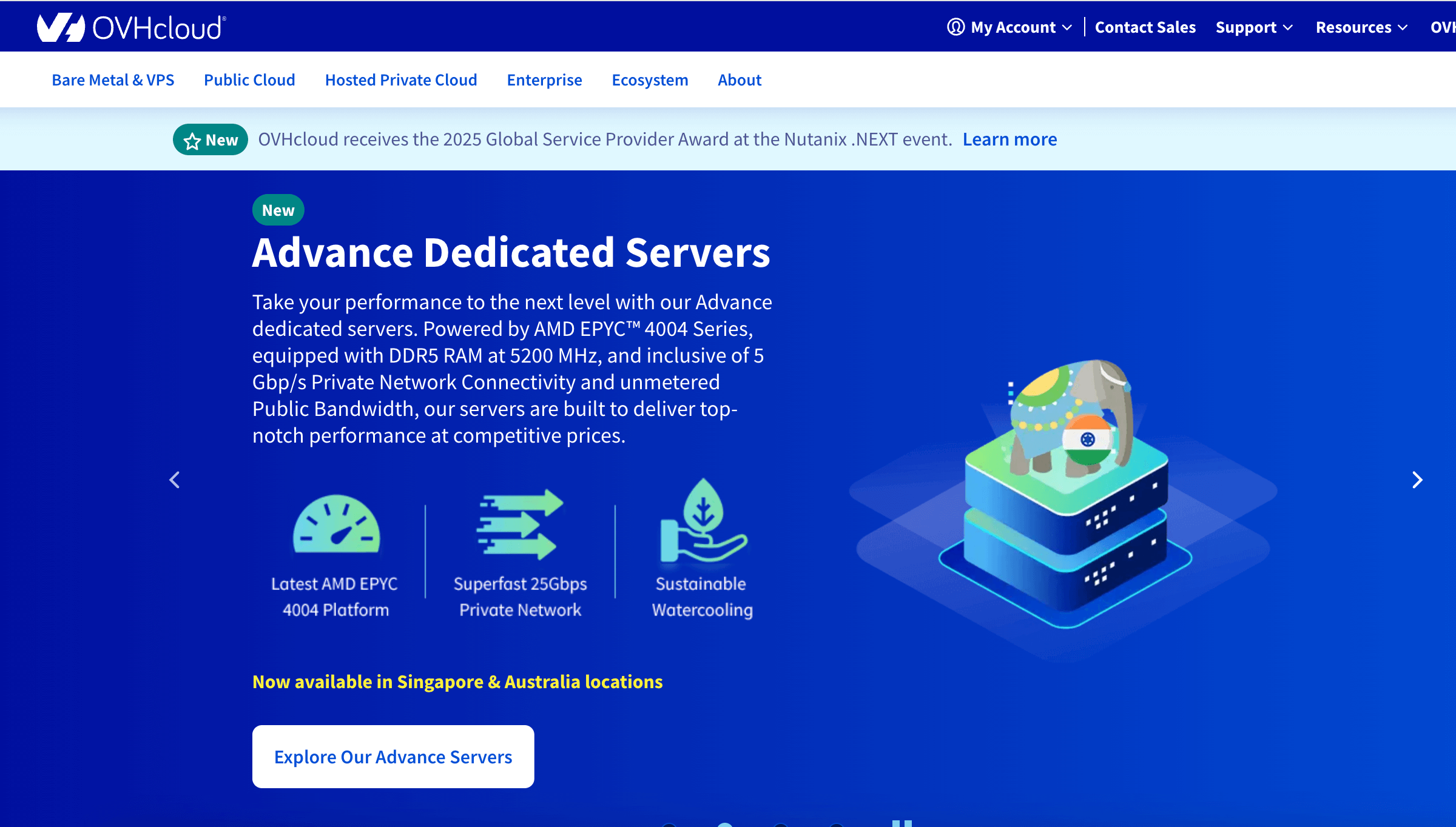Click the star New badge in announcement bar
Screen dimensions: 1456x827
[x=211, y=140]
